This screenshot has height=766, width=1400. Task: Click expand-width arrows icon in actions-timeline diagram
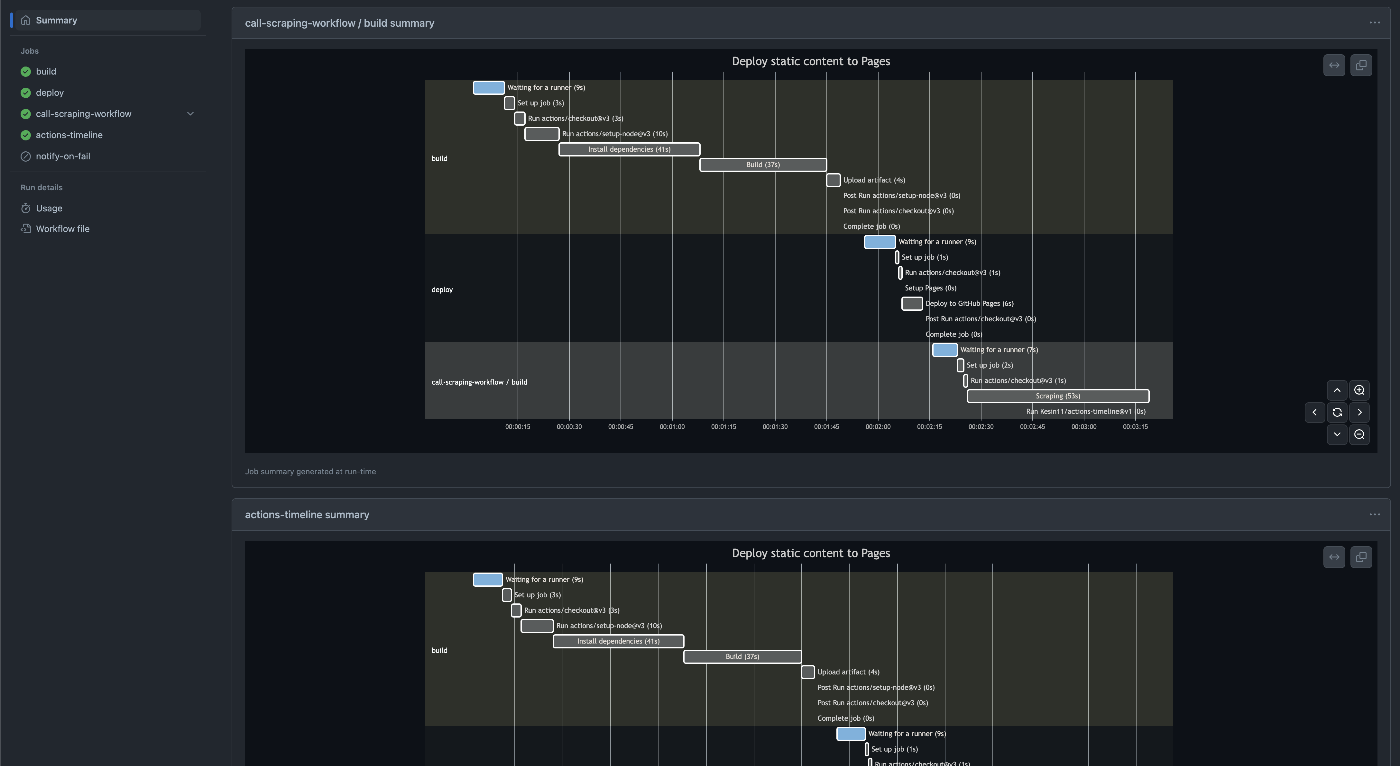tap(1334, 557)
